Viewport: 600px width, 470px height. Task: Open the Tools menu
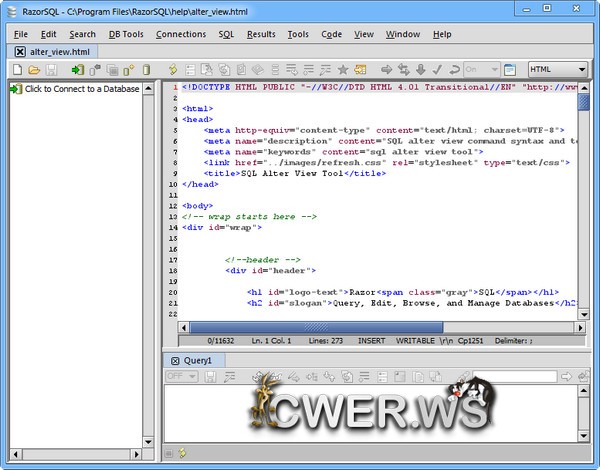click(298, 34)
